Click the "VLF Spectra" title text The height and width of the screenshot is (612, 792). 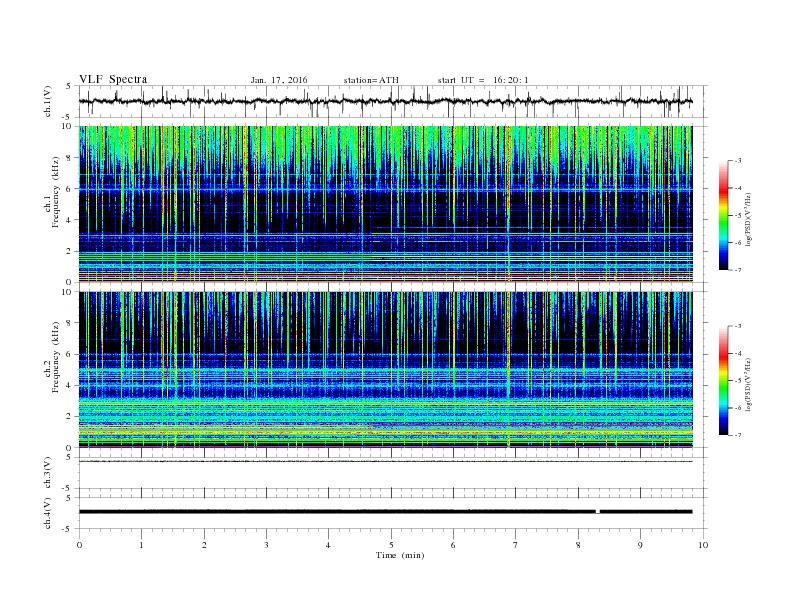coord(113,79)
